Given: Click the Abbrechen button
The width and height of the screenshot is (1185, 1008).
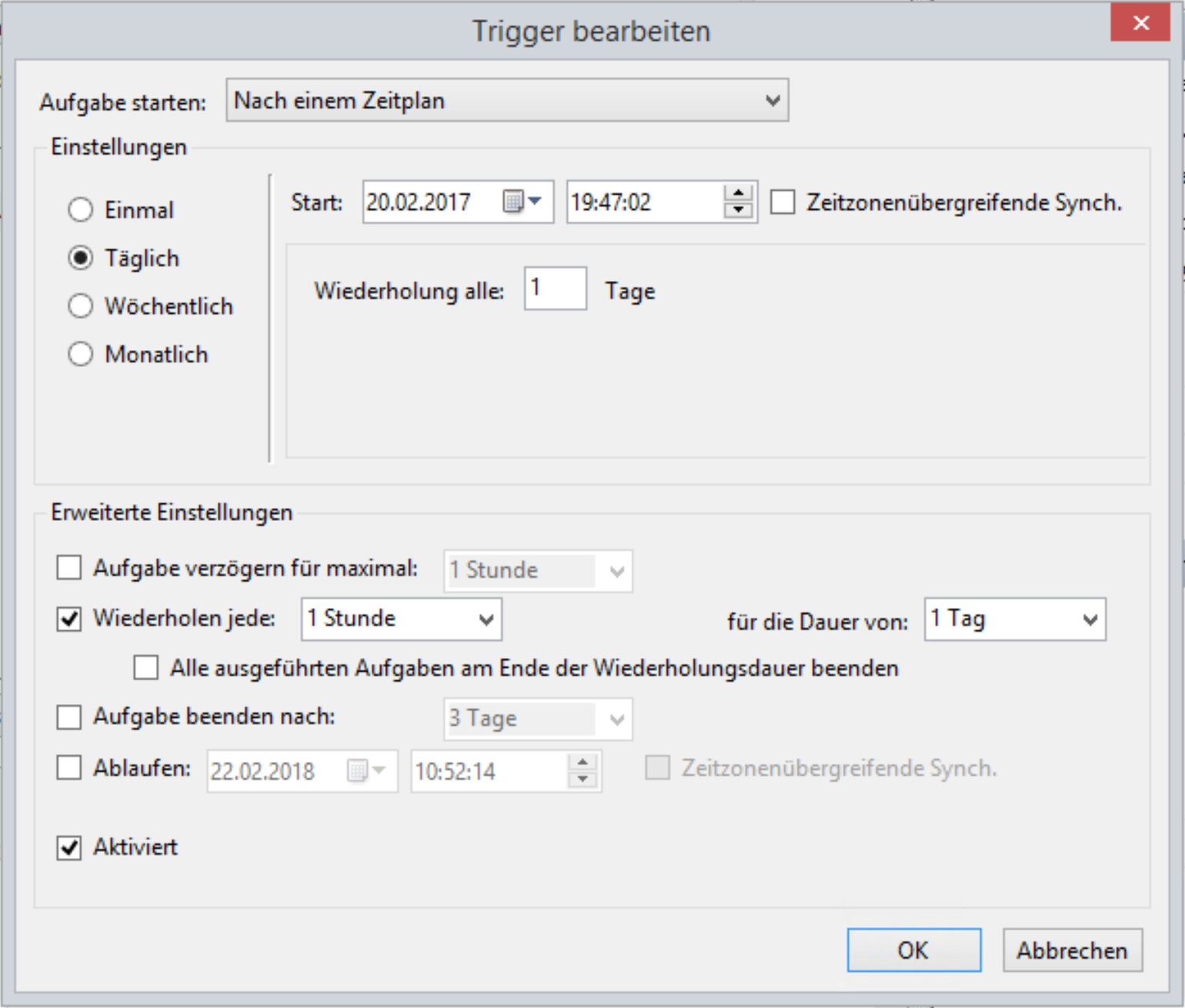Looking at the screenshot, I should pyautogui.click(x=1072, y=950).
